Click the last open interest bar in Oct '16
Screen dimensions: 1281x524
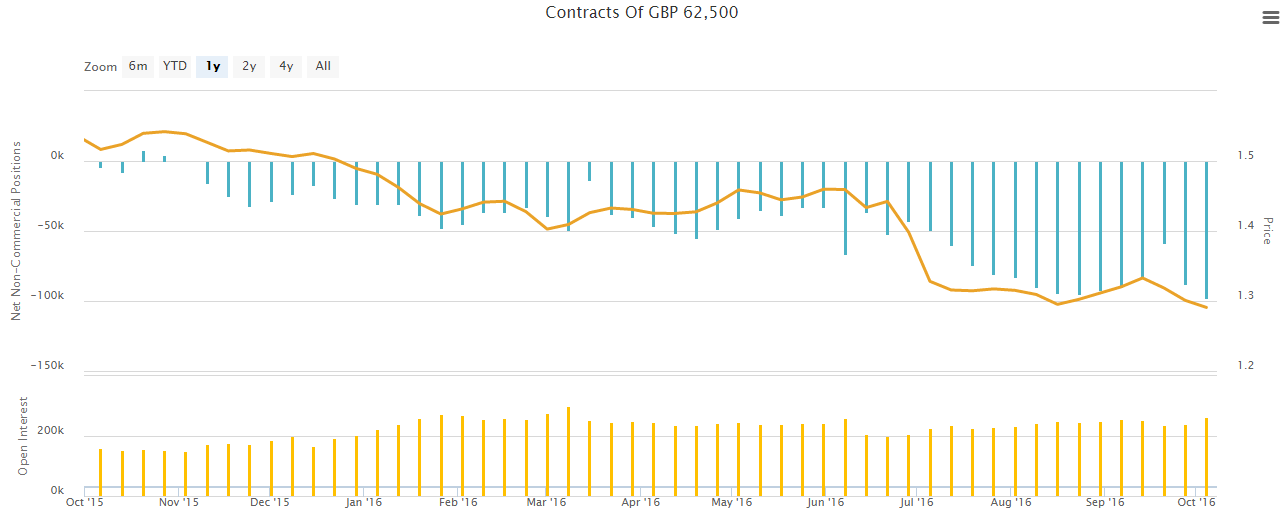click(1207, 456)
